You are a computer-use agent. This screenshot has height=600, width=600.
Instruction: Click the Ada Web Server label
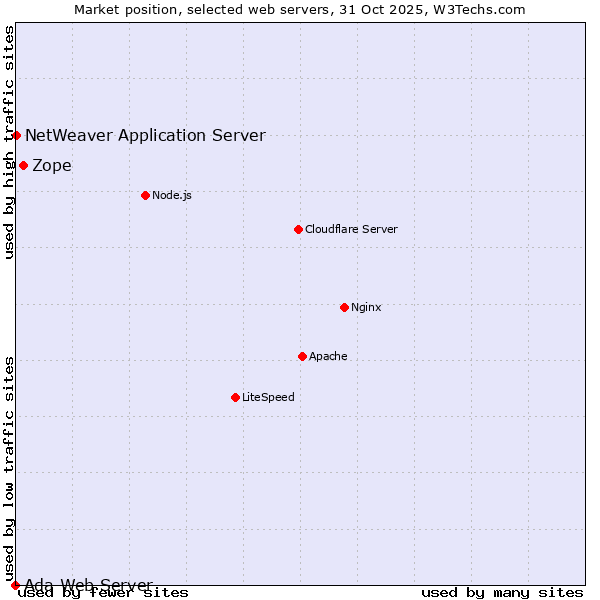[x=88, y=585]
